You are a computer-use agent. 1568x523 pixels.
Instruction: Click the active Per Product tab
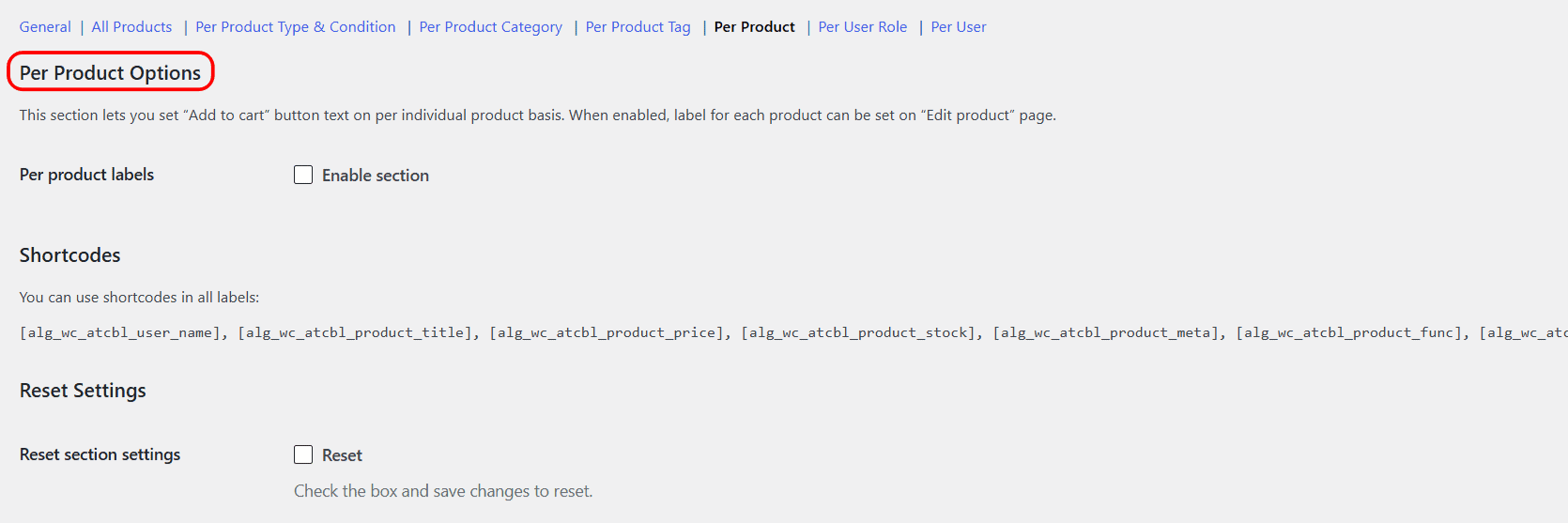click(755, 27)
